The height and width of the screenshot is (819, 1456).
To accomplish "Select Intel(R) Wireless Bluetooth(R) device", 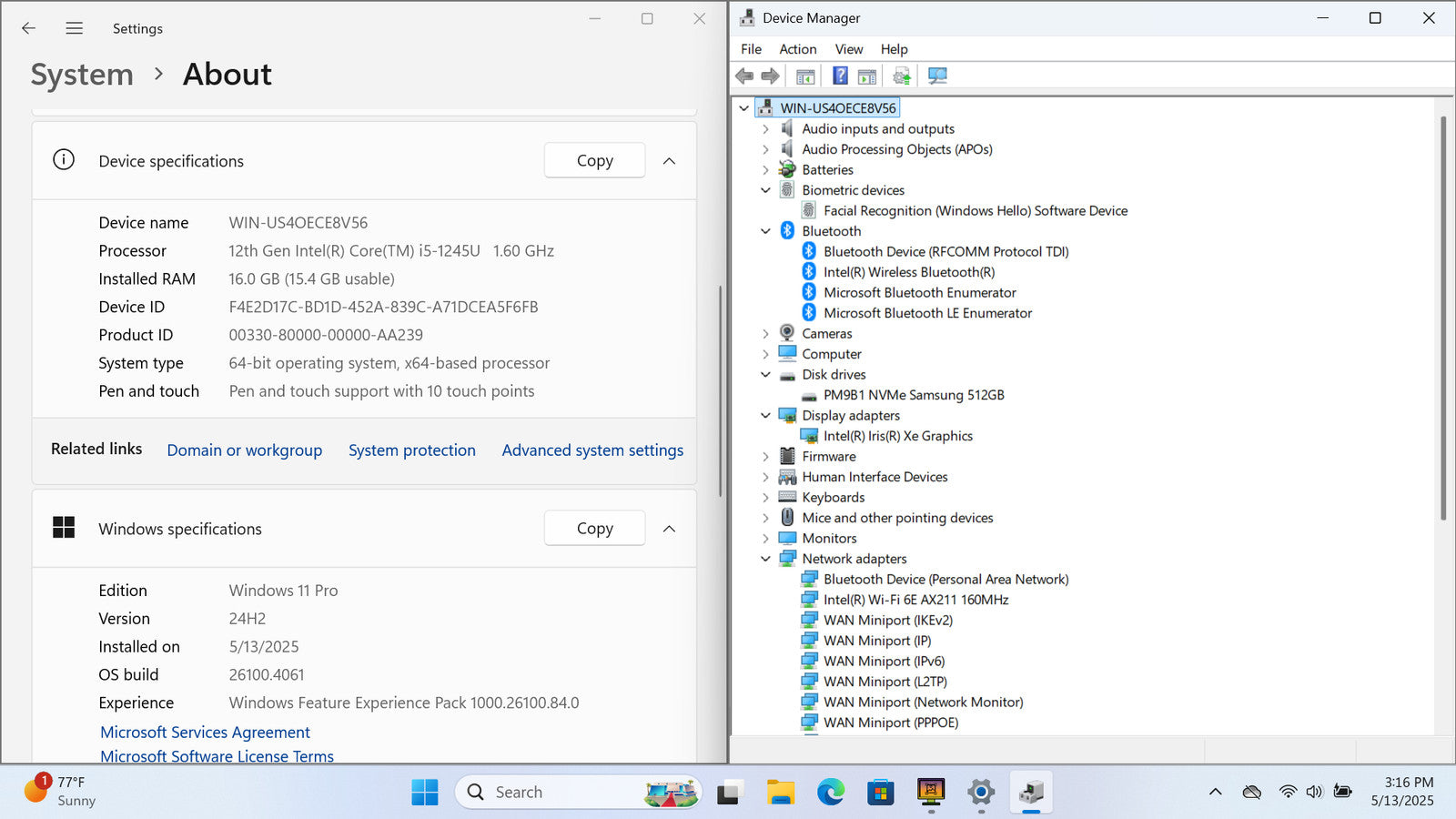I will click(909, 272).
